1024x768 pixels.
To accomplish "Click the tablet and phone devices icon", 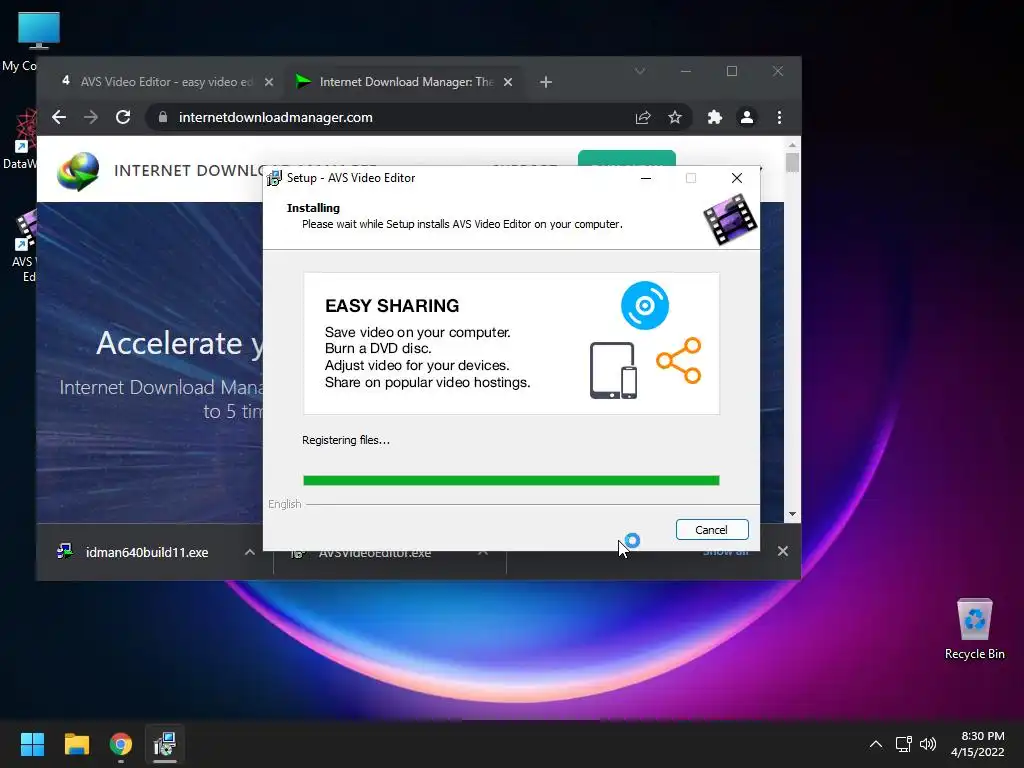I will click(613, 370).
